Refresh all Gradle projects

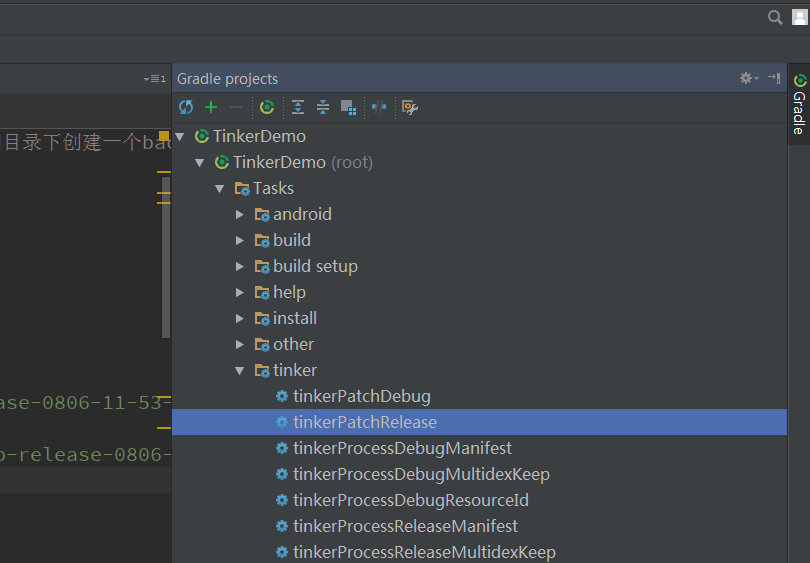pyautogui.click(x=186, y=107)
